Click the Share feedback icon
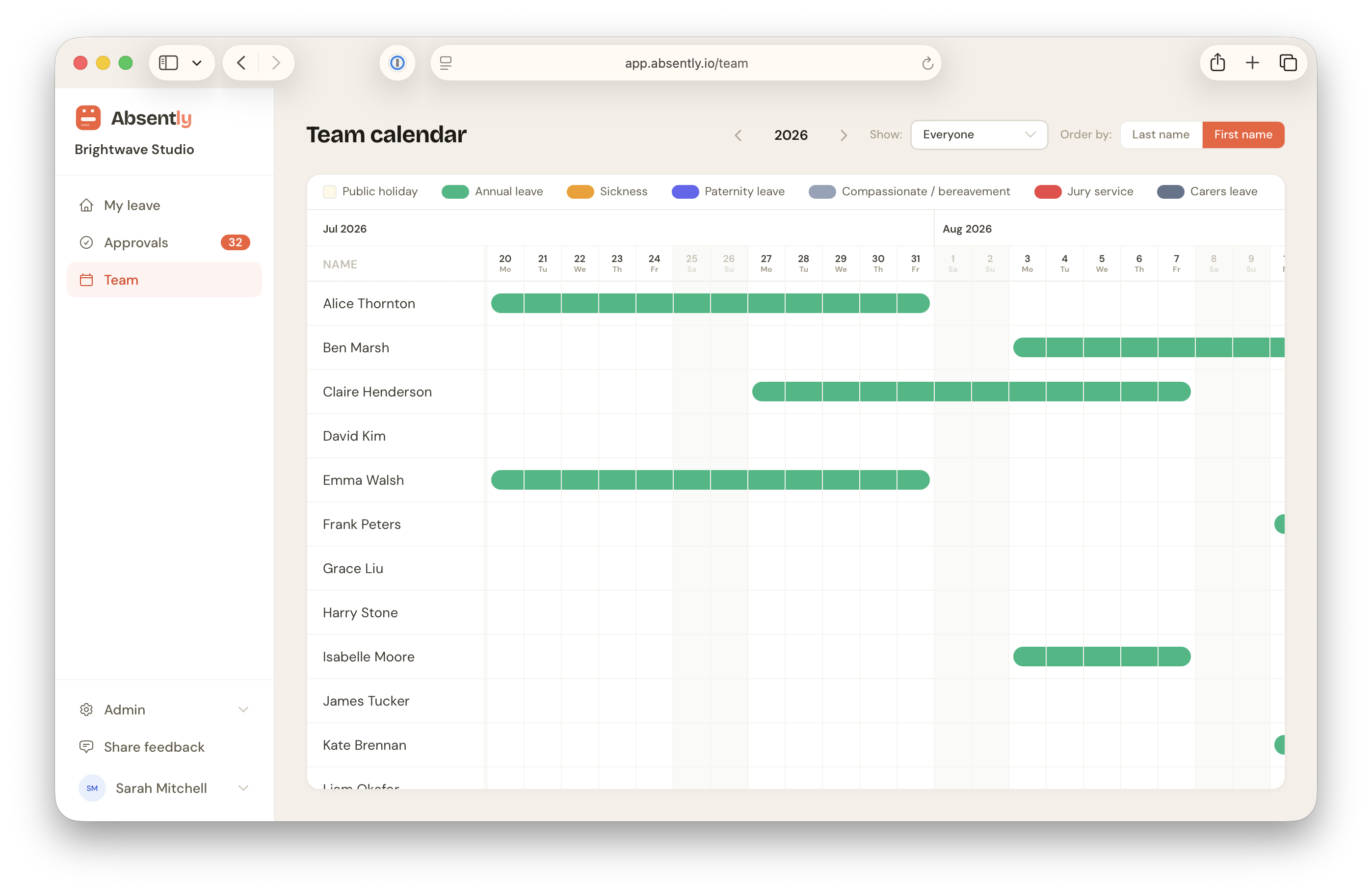This screenshot has width=1372, height=894. tap(86, 746)
